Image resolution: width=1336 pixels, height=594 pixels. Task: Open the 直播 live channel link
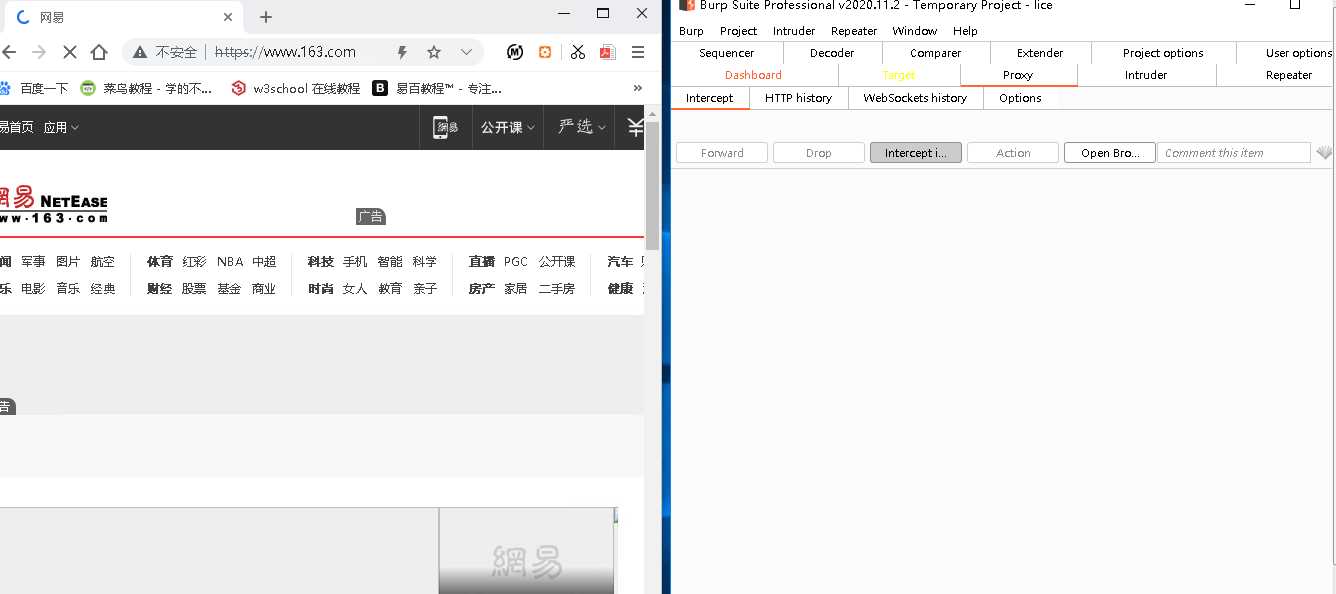coord(481,261)
